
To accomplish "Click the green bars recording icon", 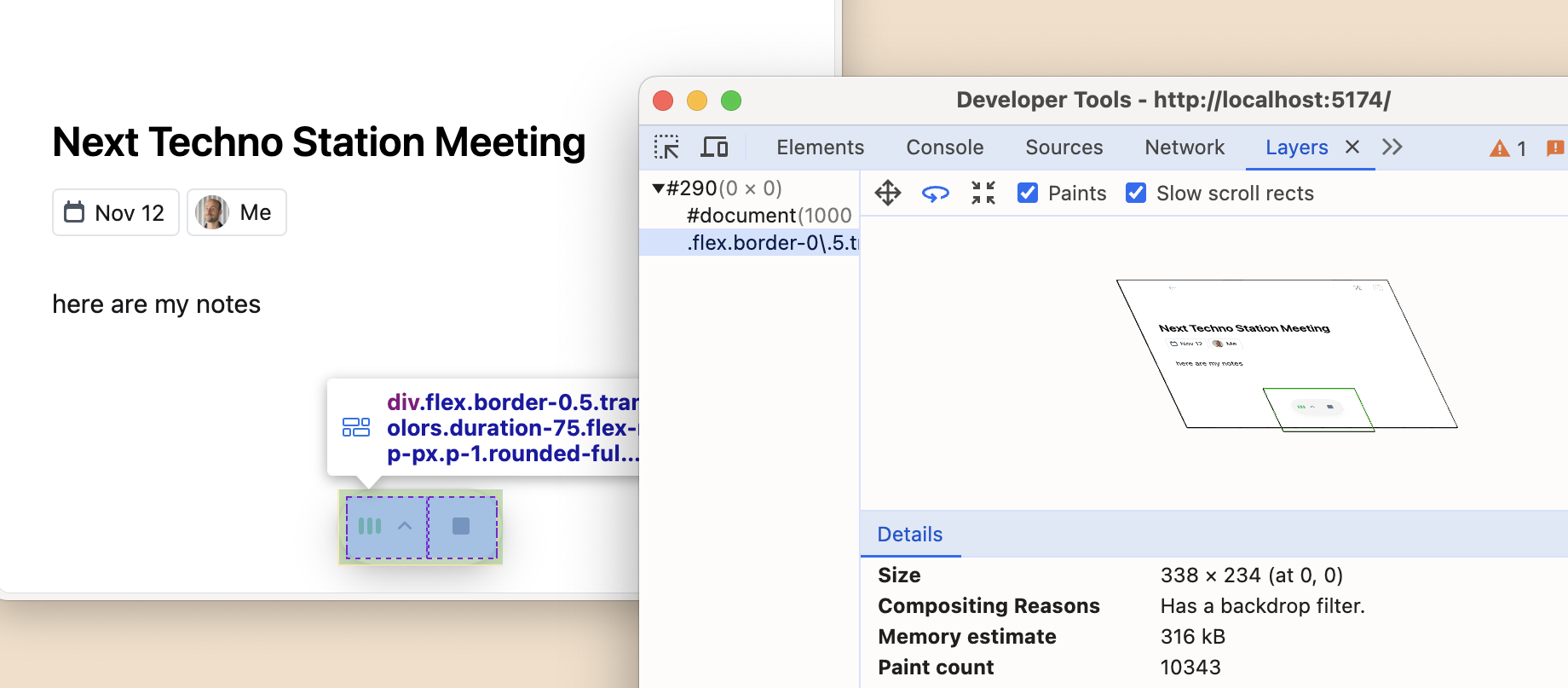I will click(370, 526).
